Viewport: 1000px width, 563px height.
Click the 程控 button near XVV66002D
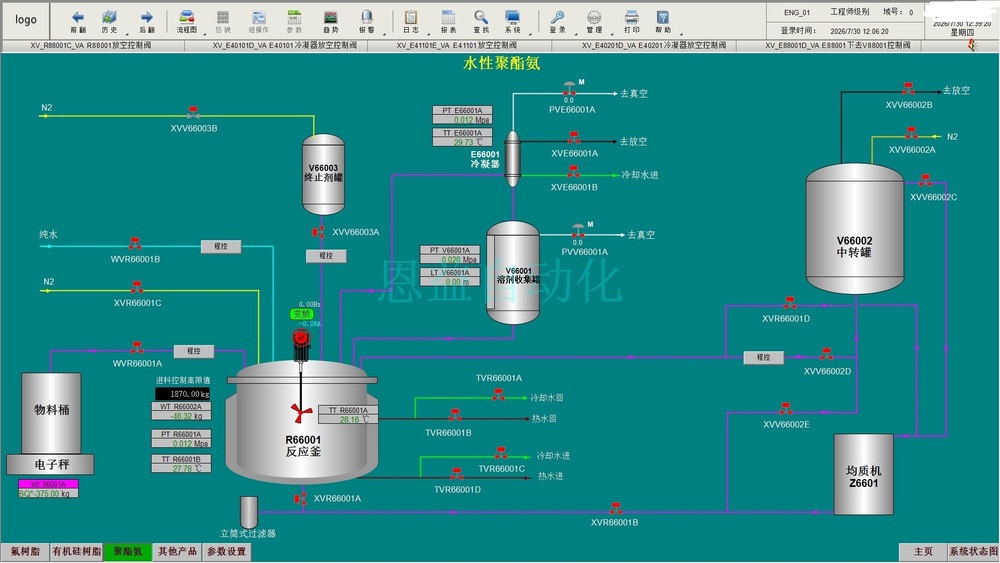click(x=763, y=358)
